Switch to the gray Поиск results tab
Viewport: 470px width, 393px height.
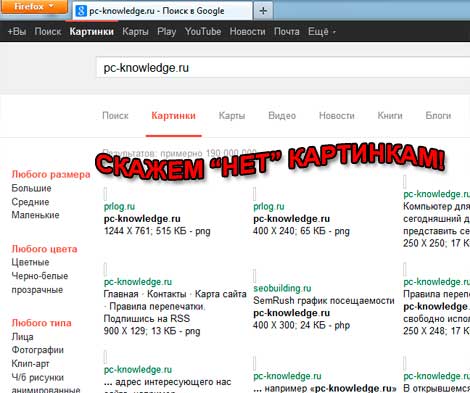[x=115, y=116]
